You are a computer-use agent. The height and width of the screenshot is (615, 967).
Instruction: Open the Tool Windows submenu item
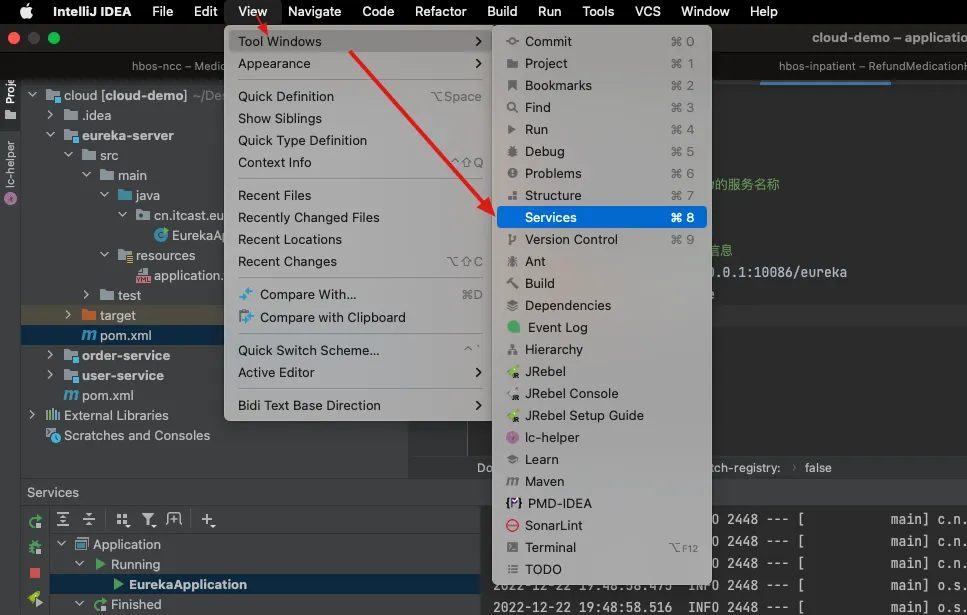point(360,41)
